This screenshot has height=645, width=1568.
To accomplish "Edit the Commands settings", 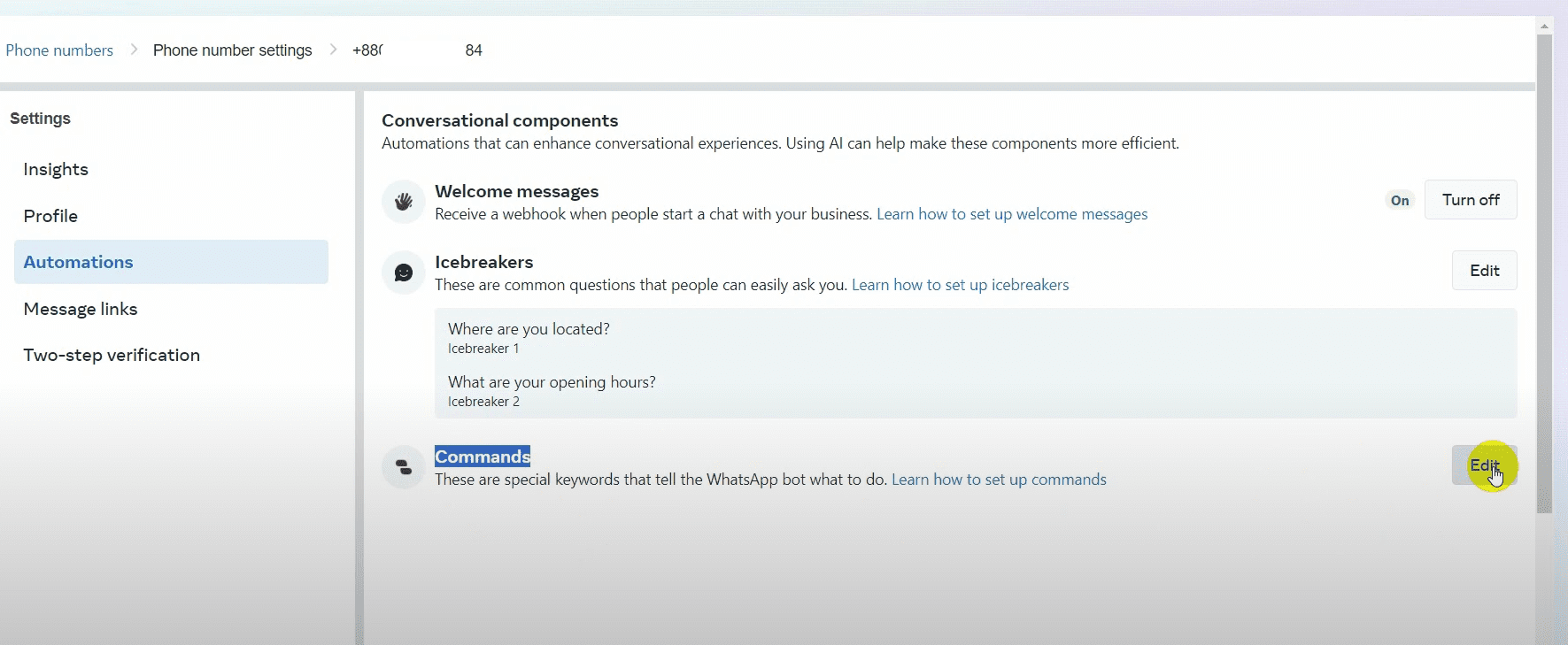I will [x=1484, y=465].
